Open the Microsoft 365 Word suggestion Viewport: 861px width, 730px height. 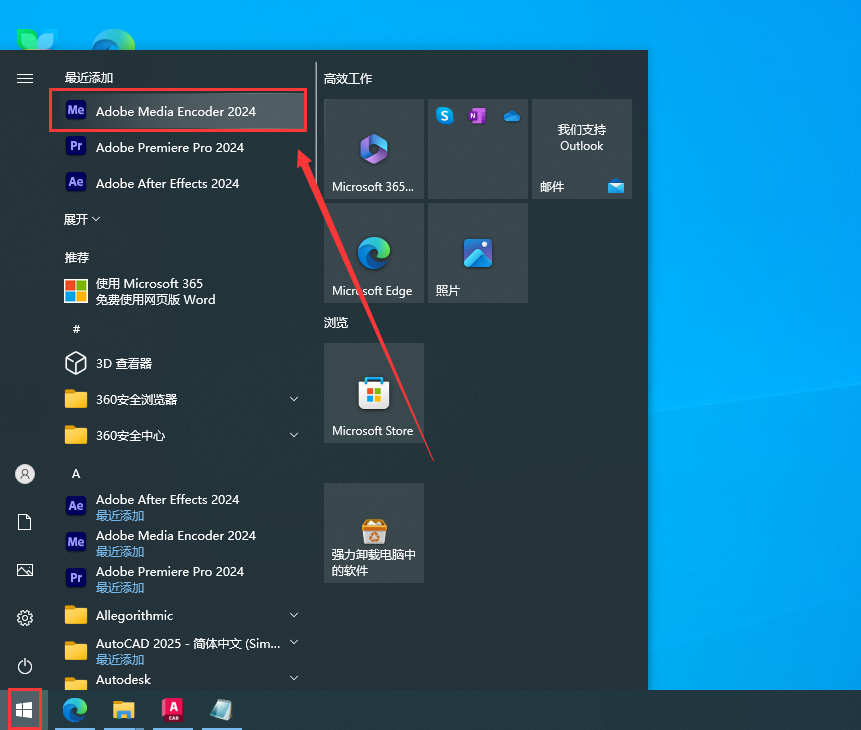pyautogui.click(x=178, y=291)
